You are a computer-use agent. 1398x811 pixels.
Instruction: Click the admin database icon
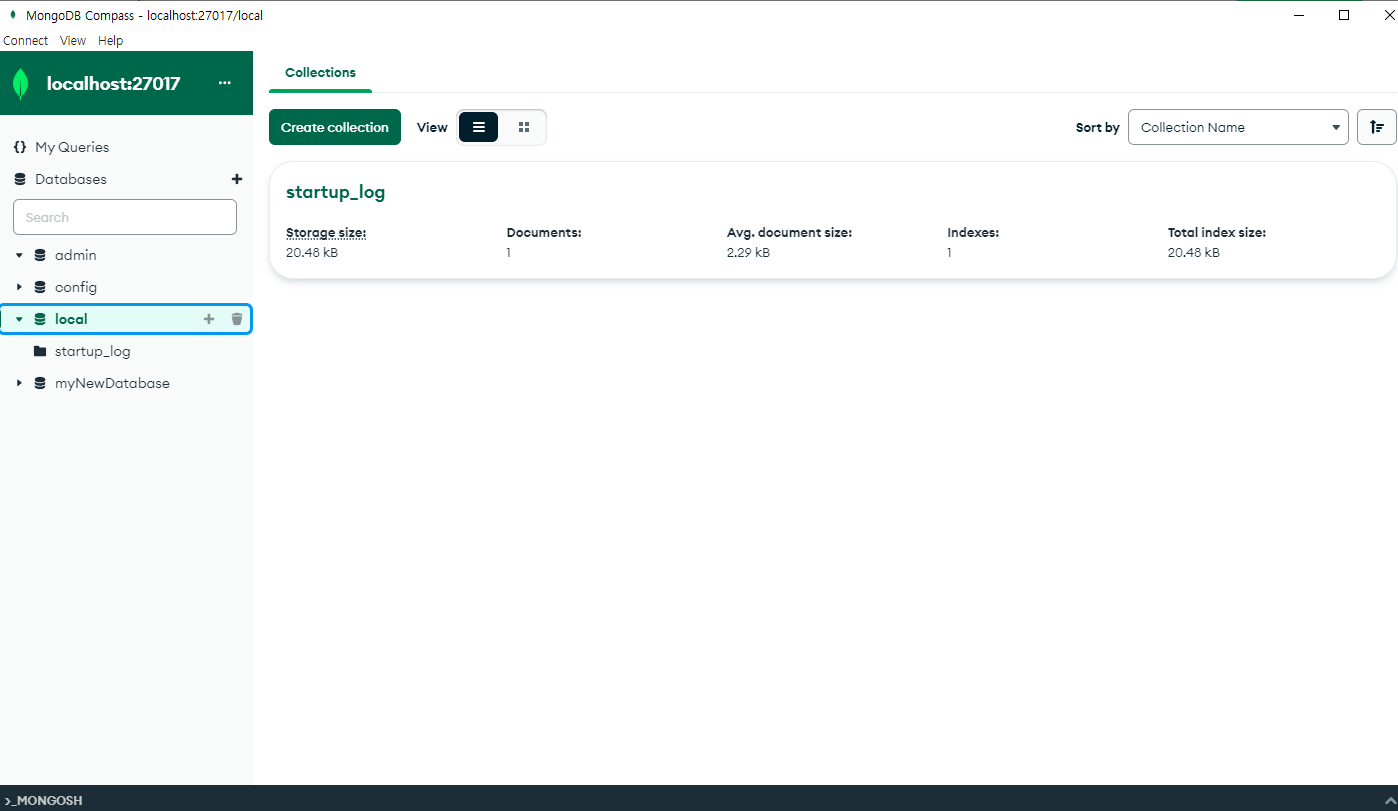(x=40, y=255)
